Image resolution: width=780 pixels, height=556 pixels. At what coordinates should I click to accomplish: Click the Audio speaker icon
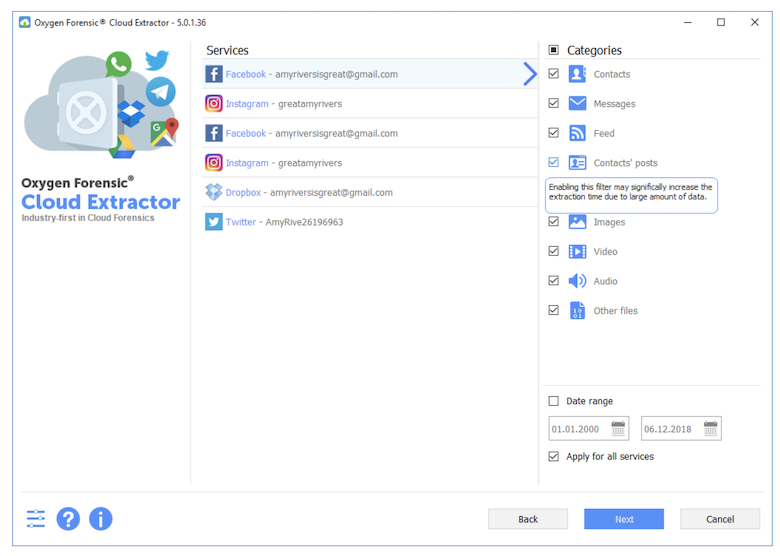(x=577, y=281)
